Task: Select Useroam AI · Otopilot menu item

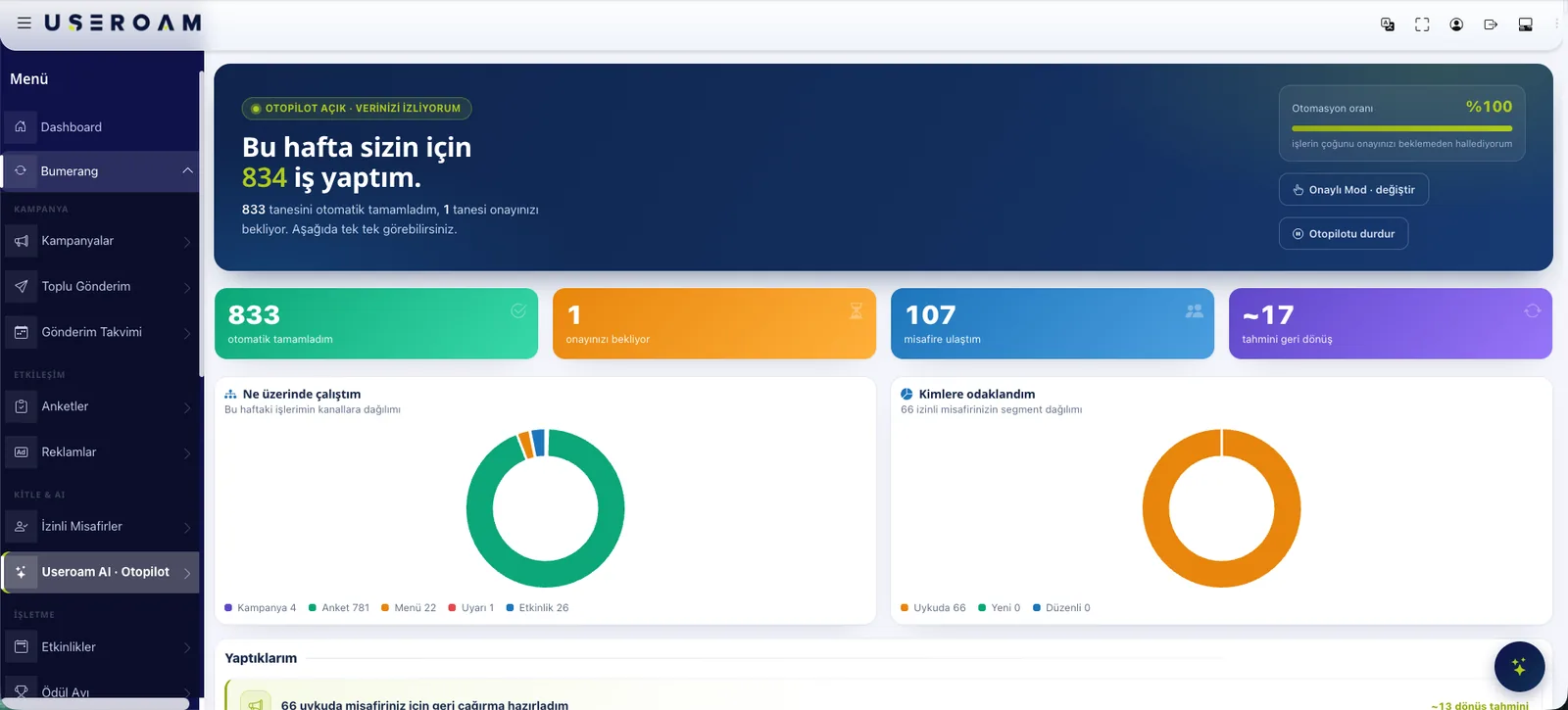Action: (x=100, y=572)
